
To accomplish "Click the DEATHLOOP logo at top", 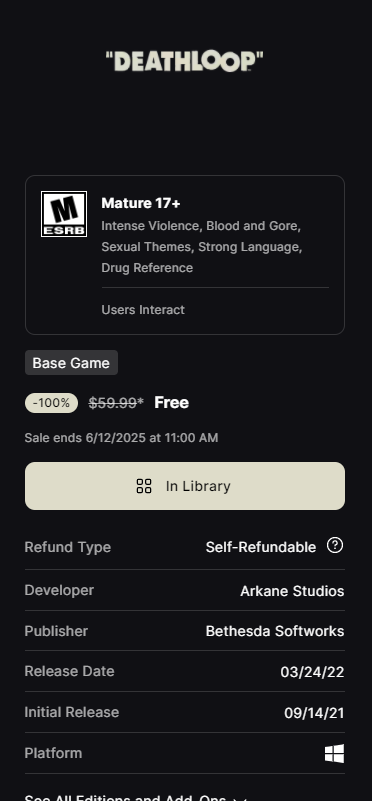I will [184, 61].
